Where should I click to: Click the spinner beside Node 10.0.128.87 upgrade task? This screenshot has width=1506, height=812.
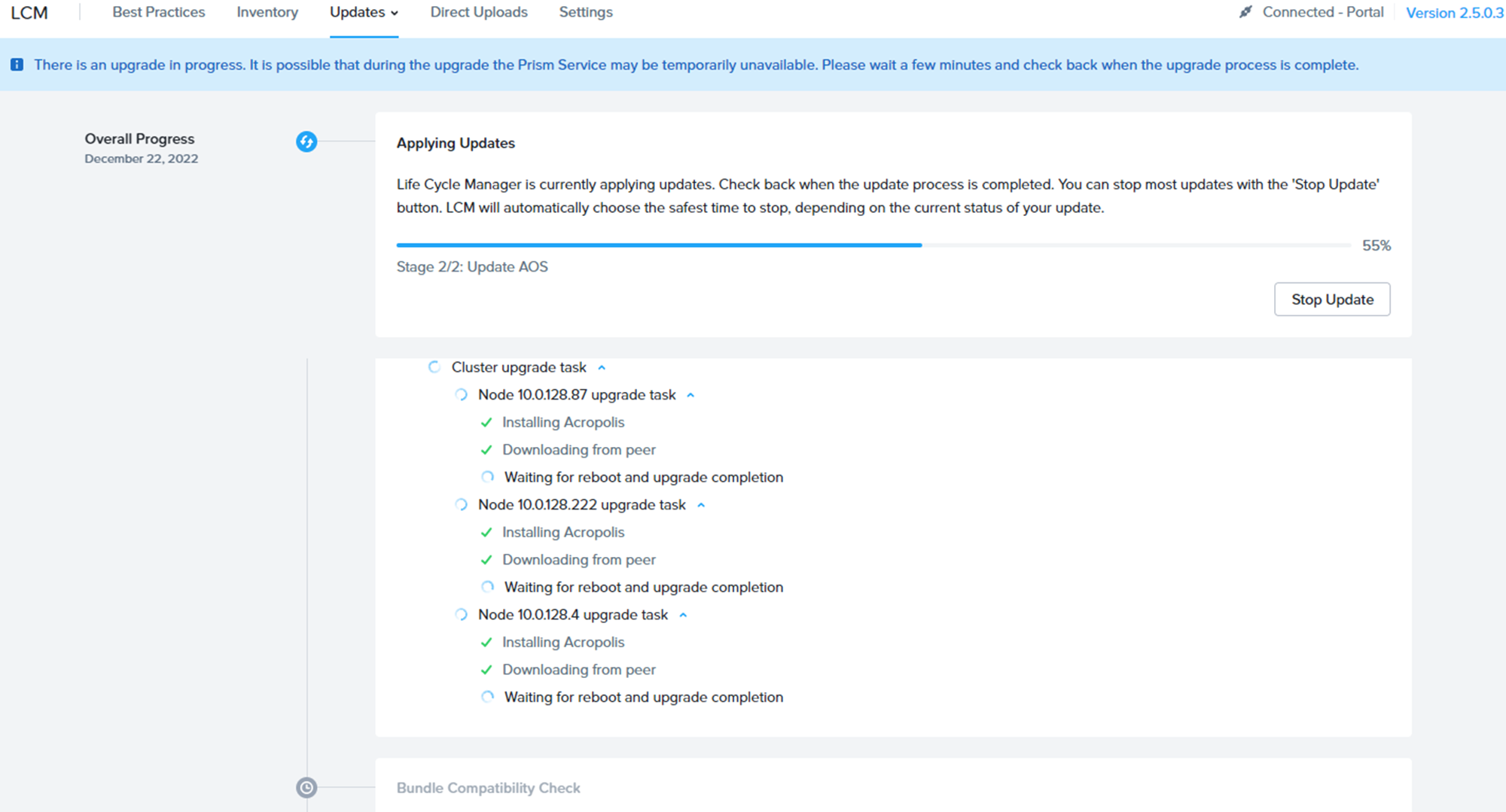tap(461, 395)
